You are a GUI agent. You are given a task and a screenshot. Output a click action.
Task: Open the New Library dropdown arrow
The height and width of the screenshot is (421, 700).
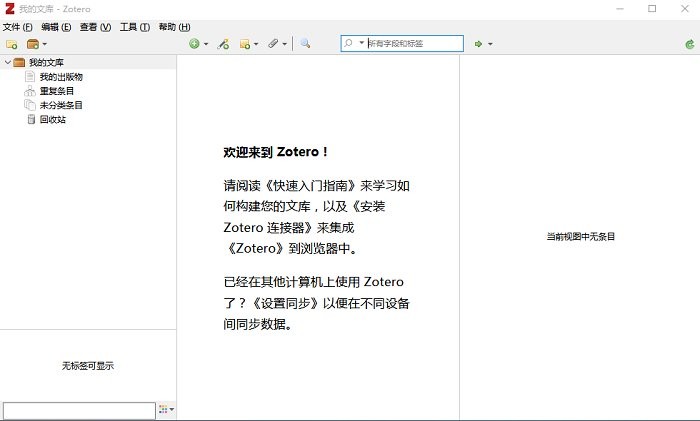[x=44, y=44]
